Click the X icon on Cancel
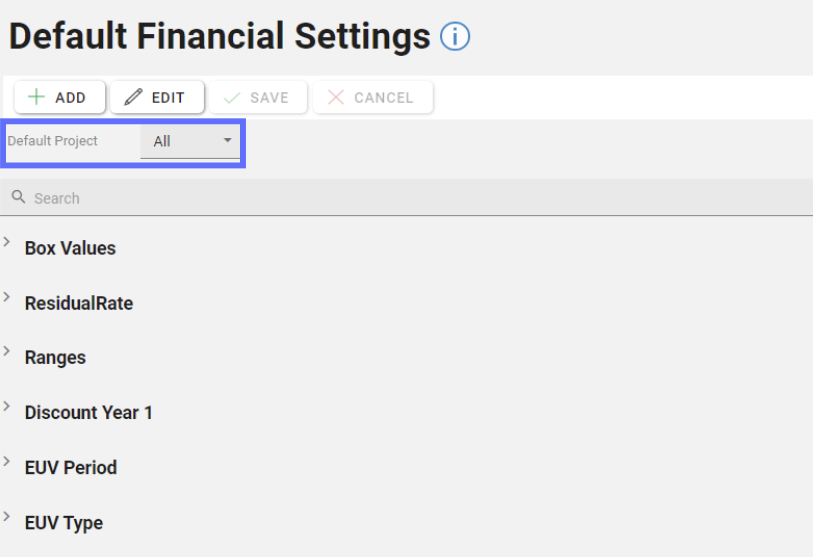 point(336,97)
